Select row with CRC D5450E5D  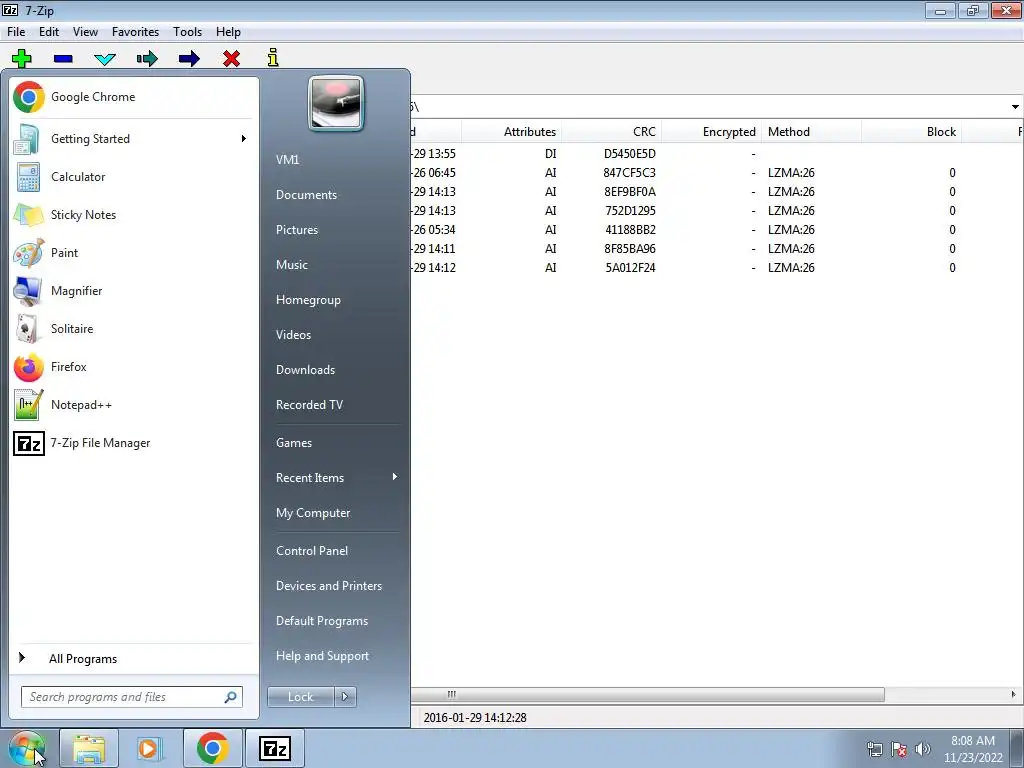tap(717, 153)
